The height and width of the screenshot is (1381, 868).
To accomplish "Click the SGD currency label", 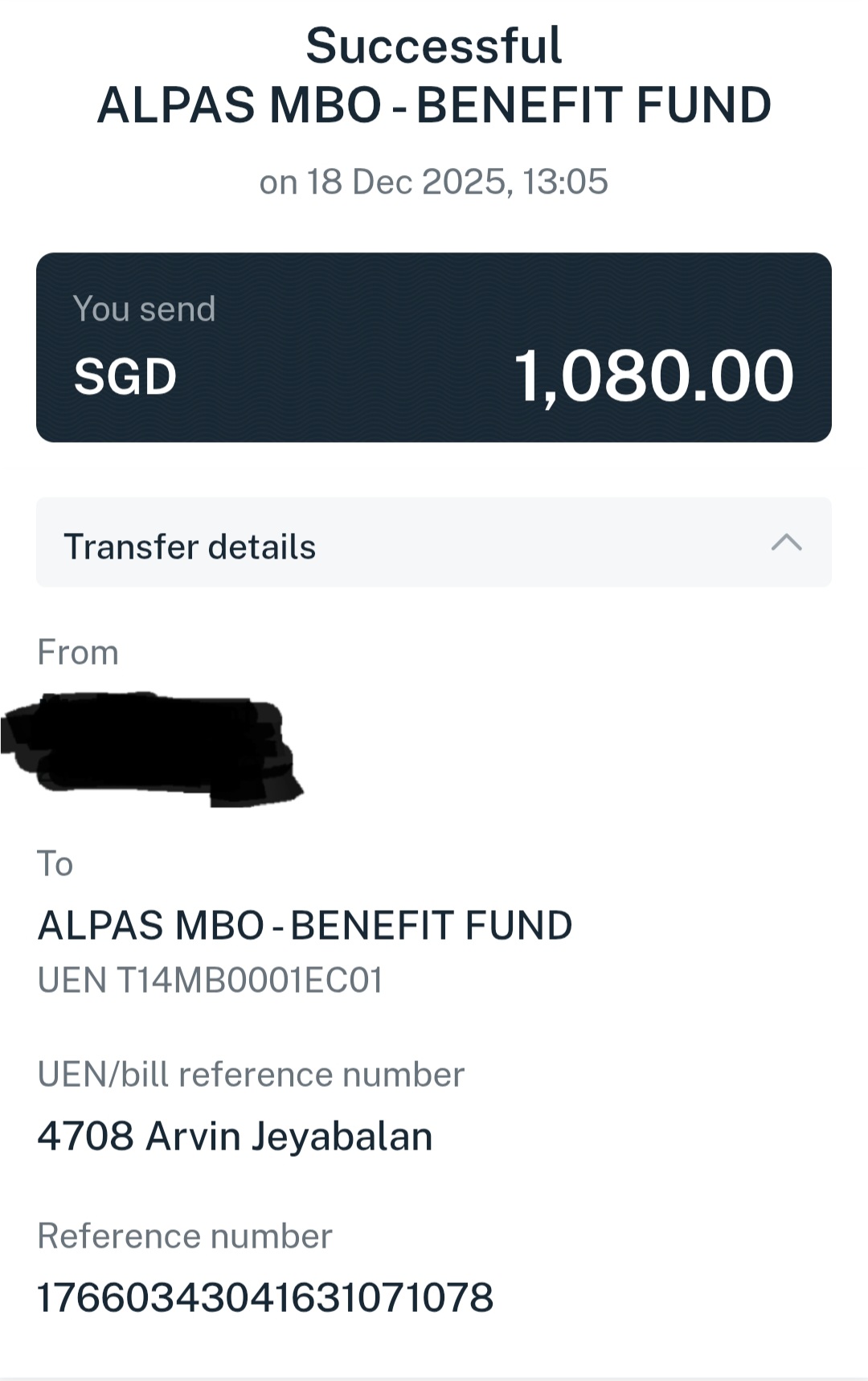I will (125, 376).
